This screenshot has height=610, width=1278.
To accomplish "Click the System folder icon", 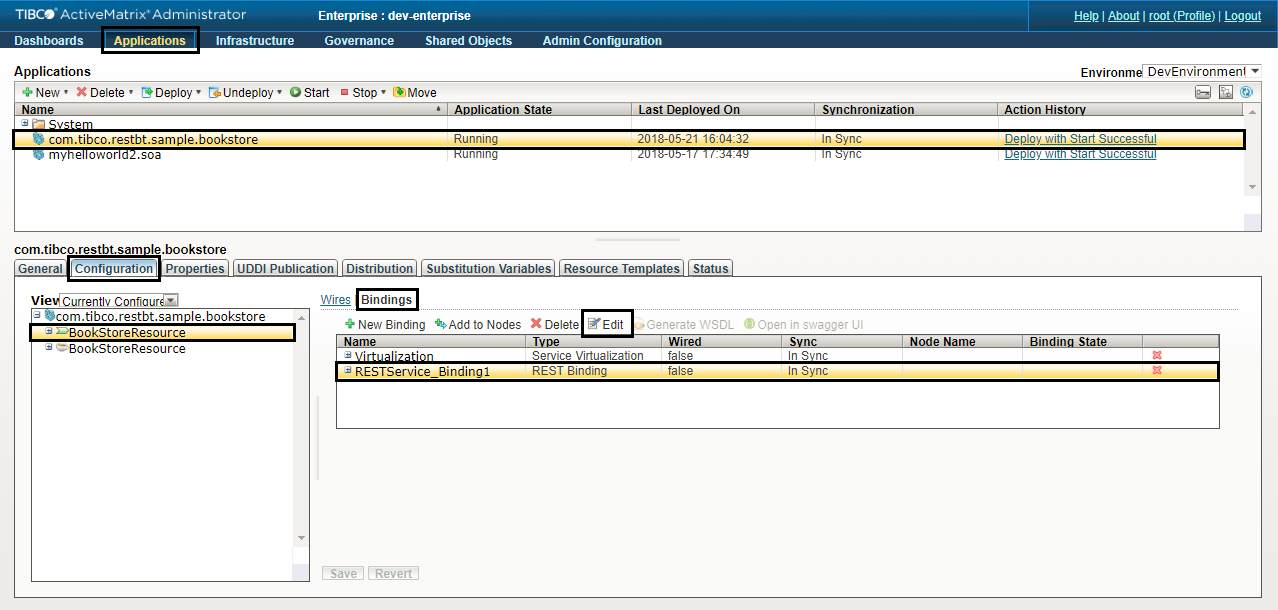I will [x=39, y=124].
